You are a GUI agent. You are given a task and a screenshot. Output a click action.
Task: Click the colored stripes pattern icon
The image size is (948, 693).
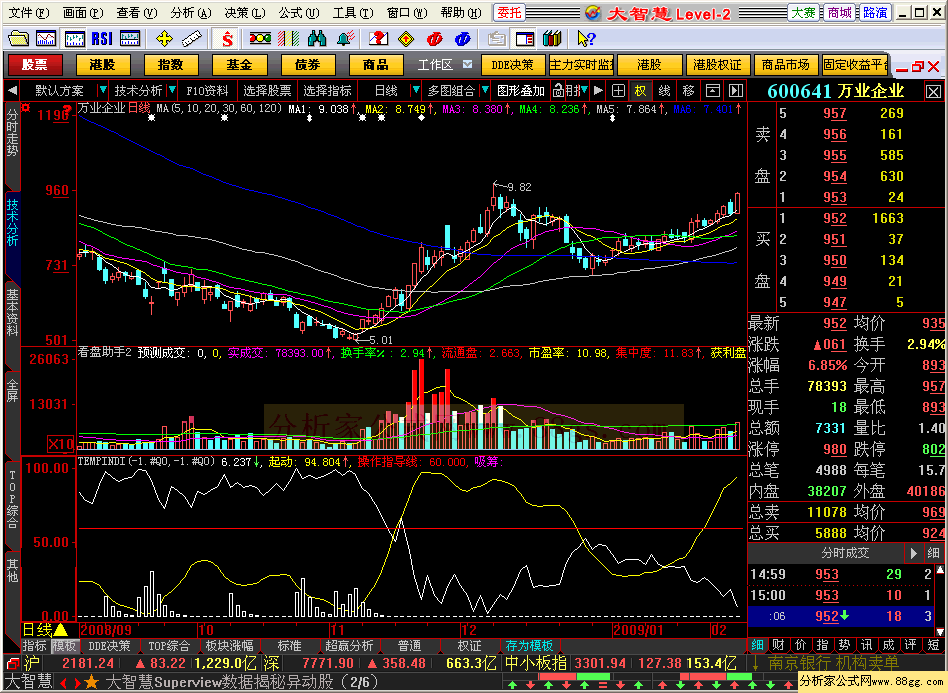(x=288, y=39)
